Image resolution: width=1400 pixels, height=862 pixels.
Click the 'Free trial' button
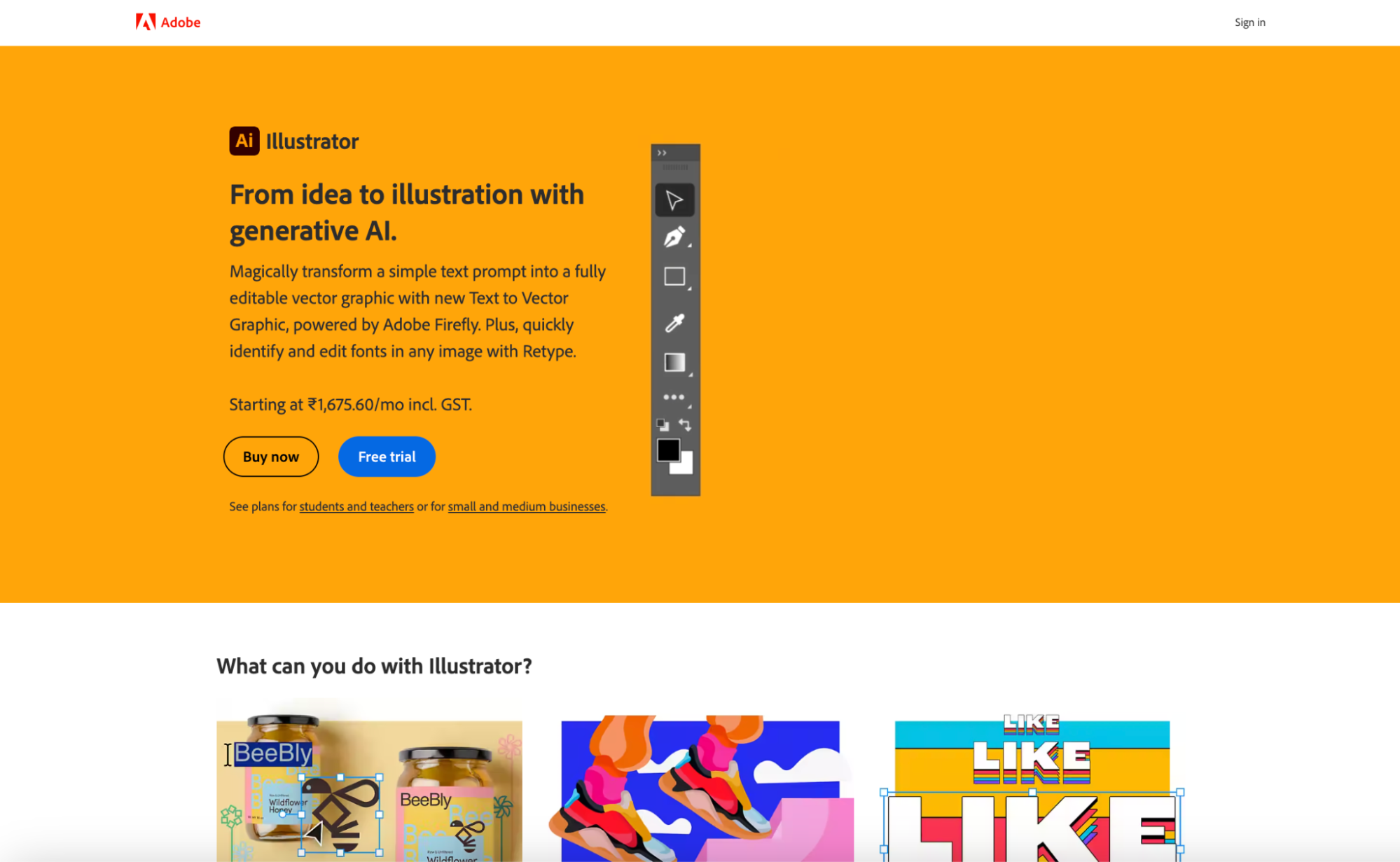click(386, 457)
